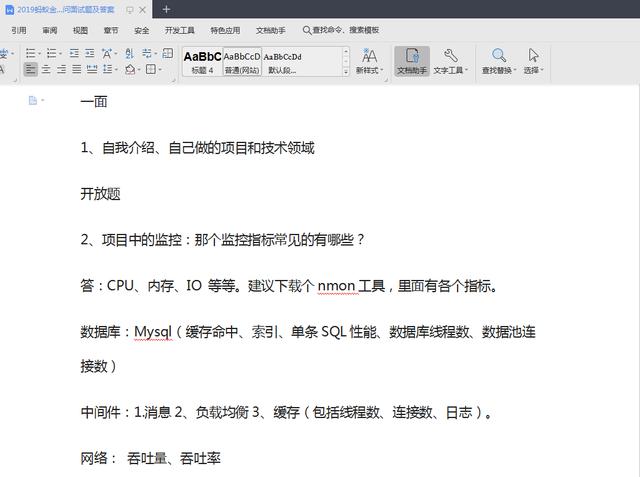The image size is (640, 477).
Task: Open the 文档助手 menu tab
Action: (x=271, y=30)
